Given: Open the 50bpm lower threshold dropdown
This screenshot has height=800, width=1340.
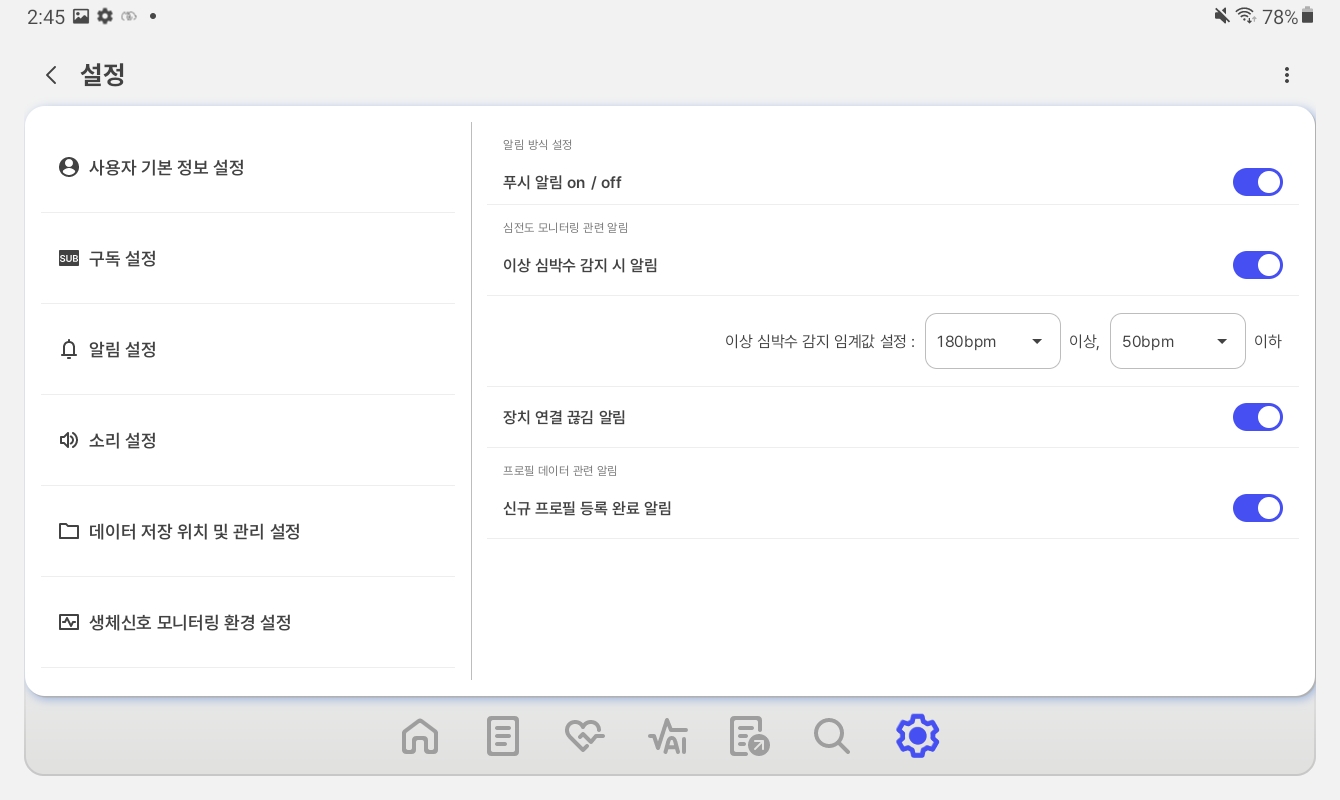Looking at the screenshot, I should [x=1178, y=341].
